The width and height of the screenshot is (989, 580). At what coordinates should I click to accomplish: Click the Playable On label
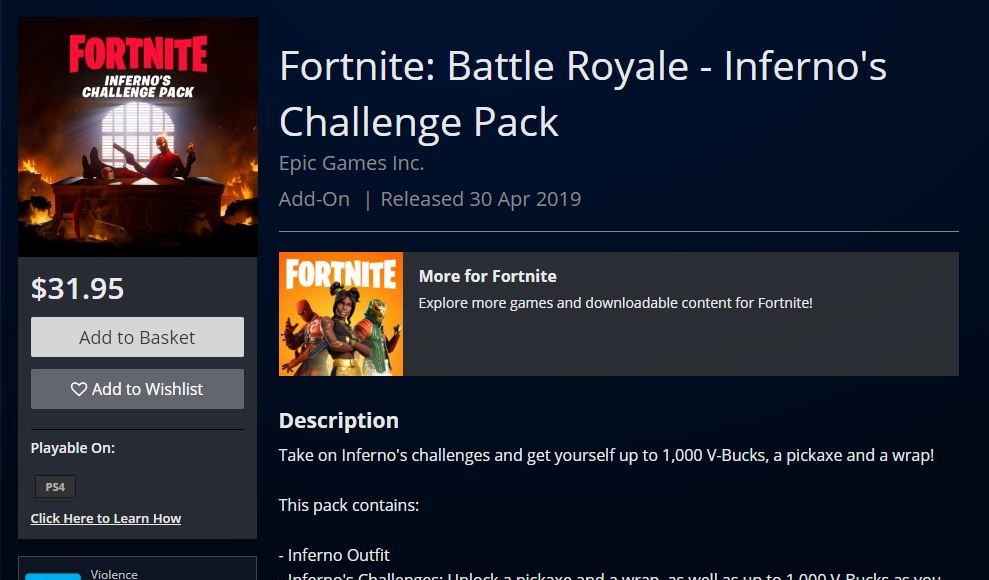coord(73,448)
